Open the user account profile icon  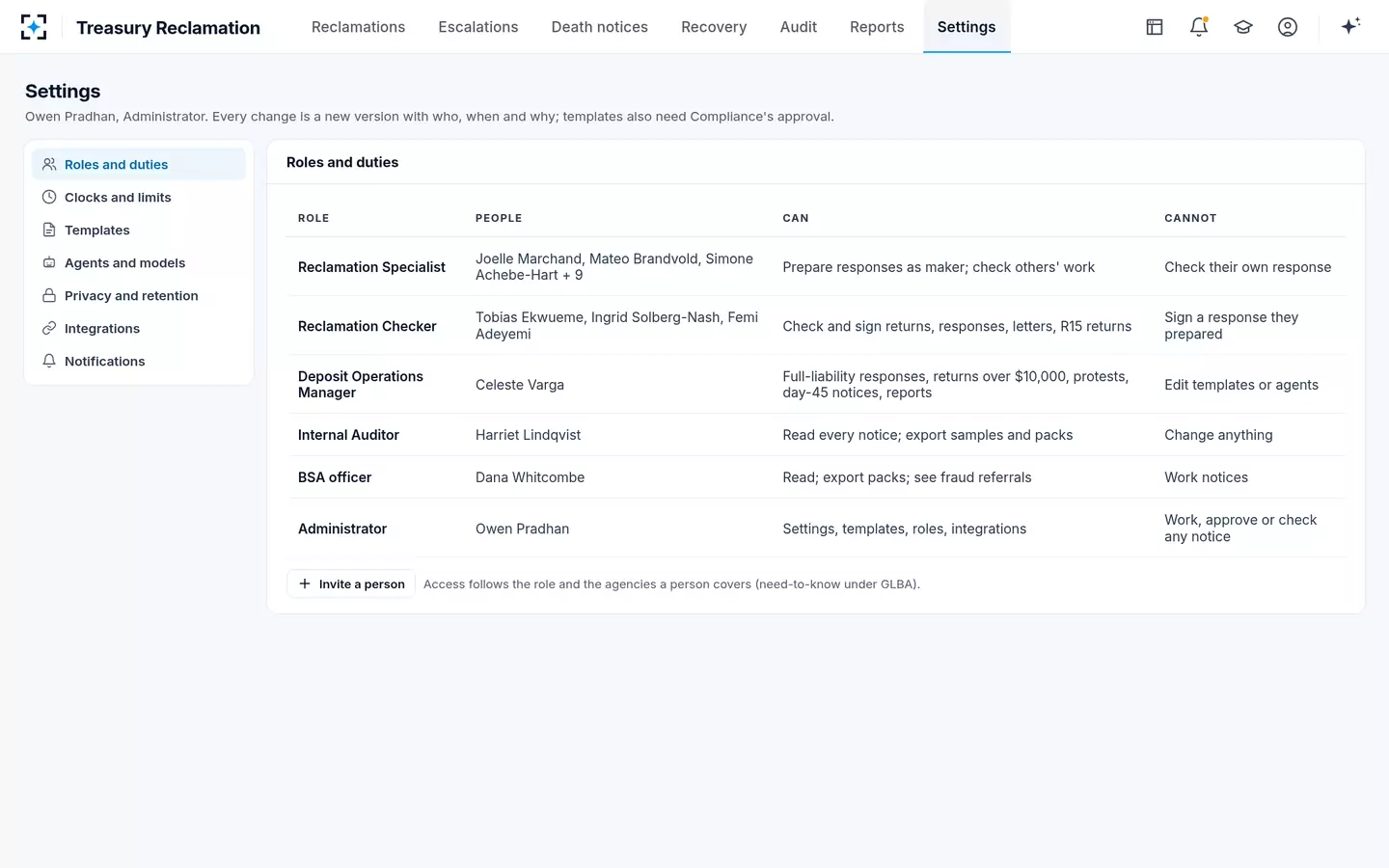pos(1288,27)
